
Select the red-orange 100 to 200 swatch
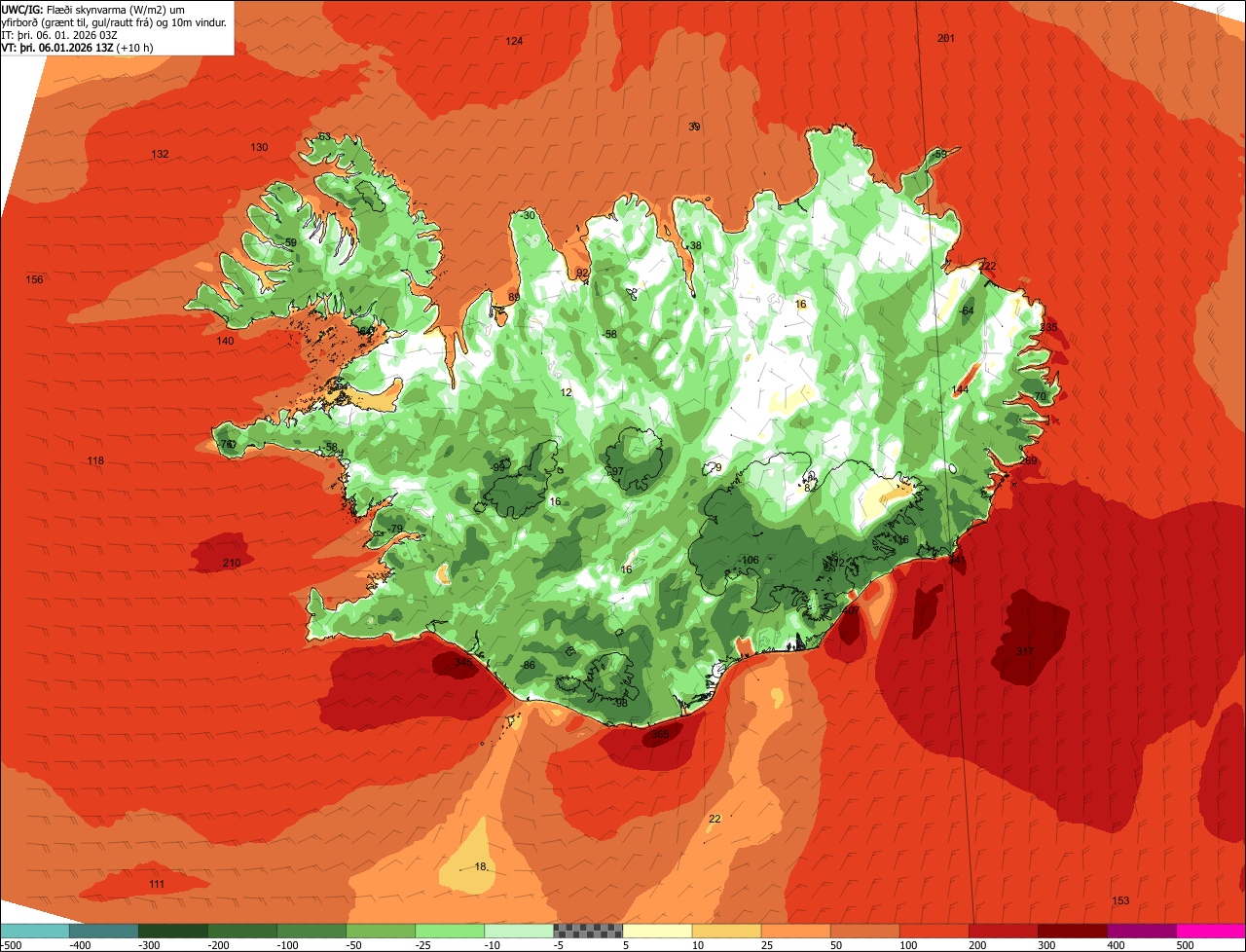[x=935, y=931]
